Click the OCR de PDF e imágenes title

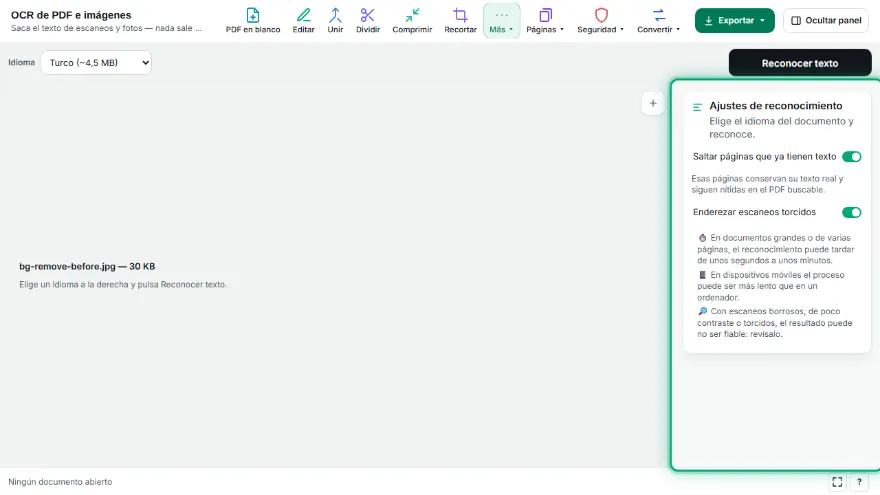[x=71, y=15]
